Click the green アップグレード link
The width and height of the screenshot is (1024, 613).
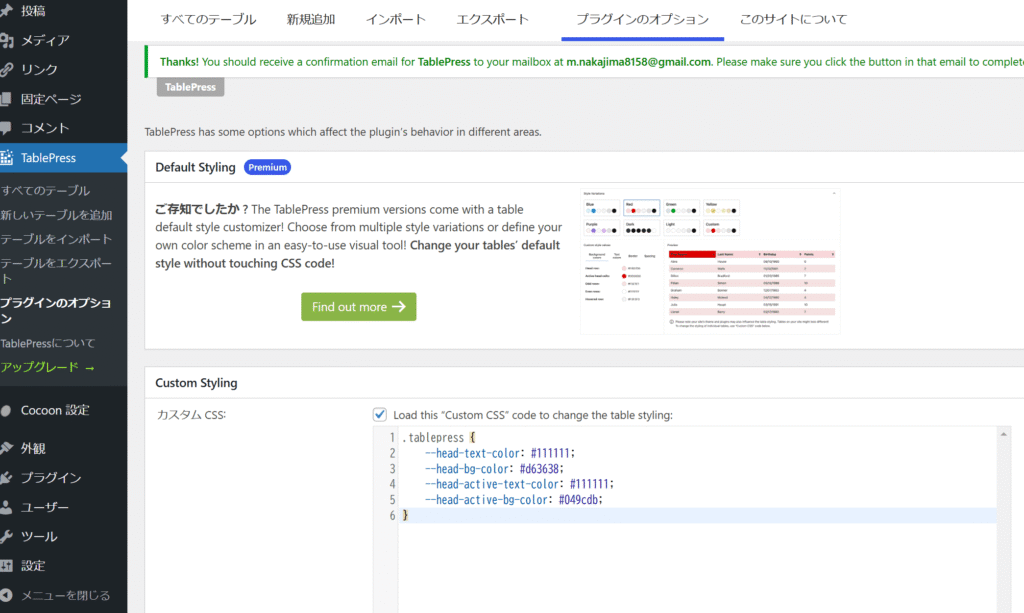click(47, 367)
